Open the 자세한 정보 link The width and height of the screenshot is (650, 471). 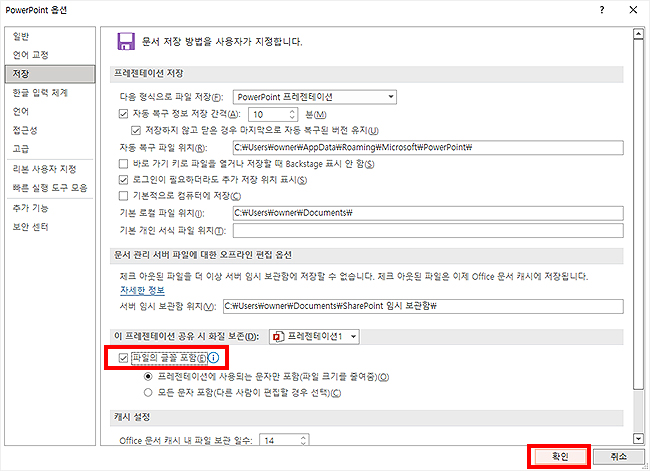[x=142, y=290]
